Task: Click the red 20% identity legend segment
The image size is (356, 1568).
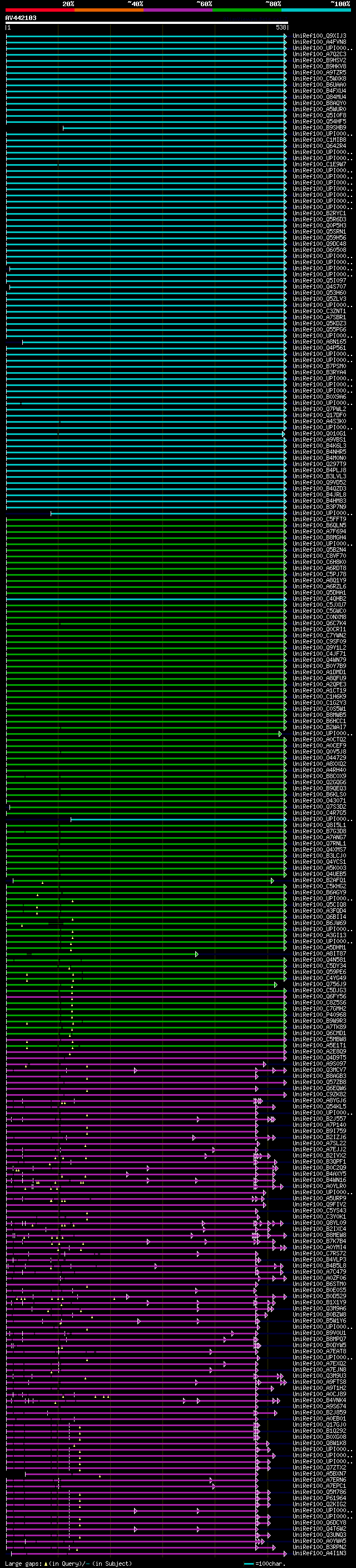Action: (x=39, y=10)
